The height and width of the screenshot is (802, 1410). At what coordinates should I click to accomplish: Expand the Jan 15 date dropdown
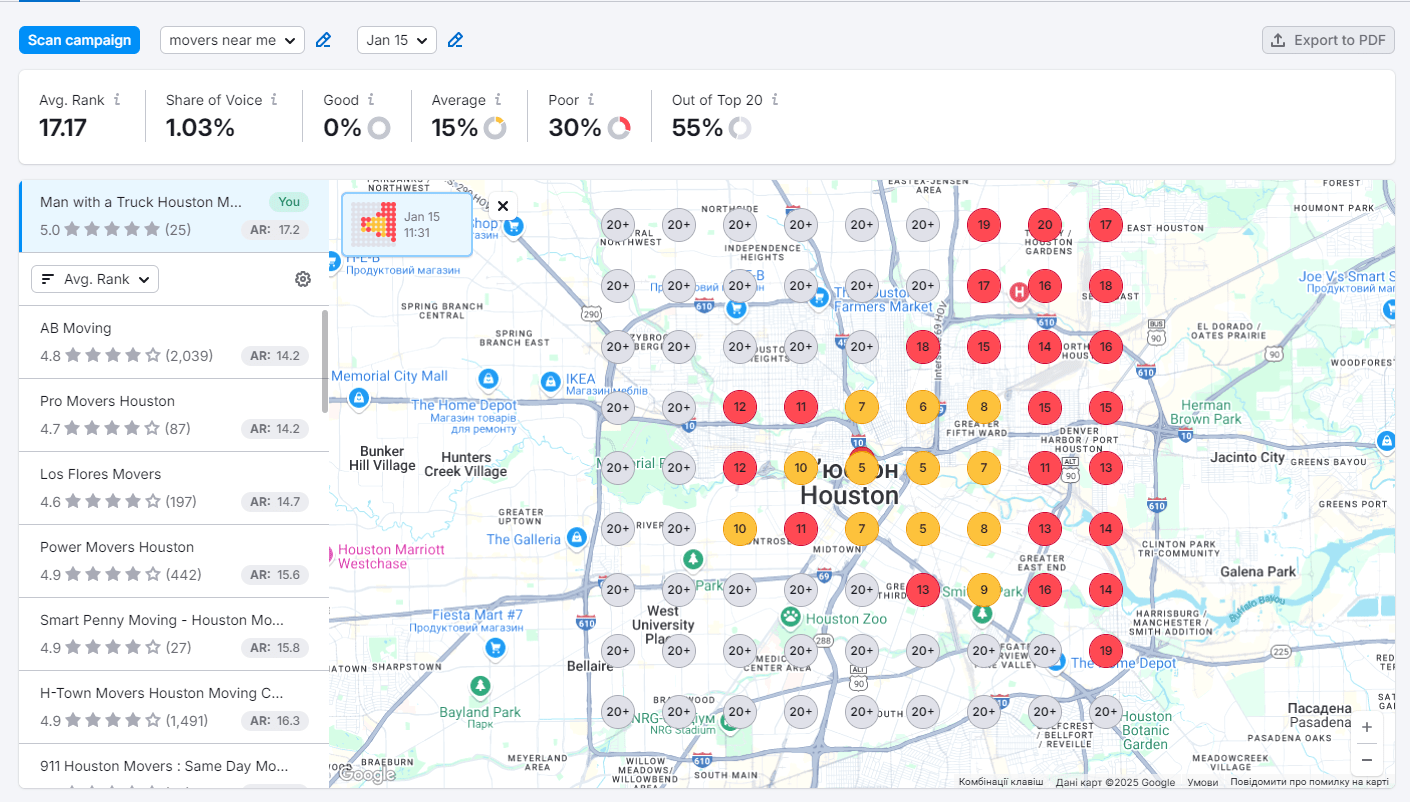click(397, 40)
